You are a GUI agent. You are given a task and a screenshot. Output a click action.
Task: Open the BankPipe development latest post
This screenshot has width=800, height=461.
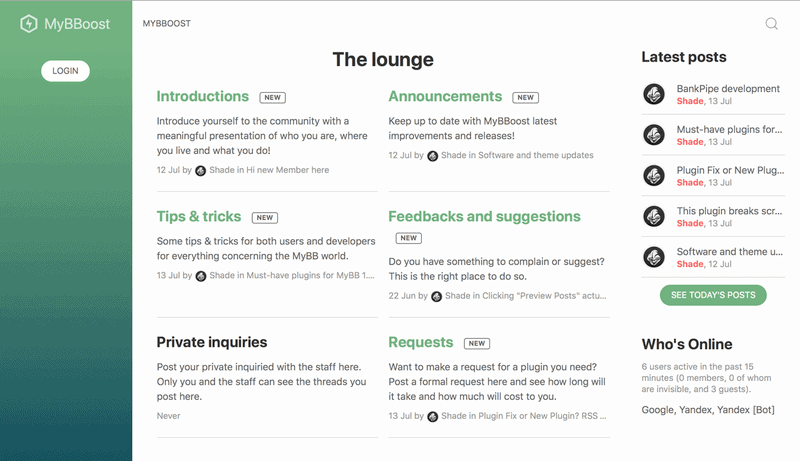pos(727,89)
